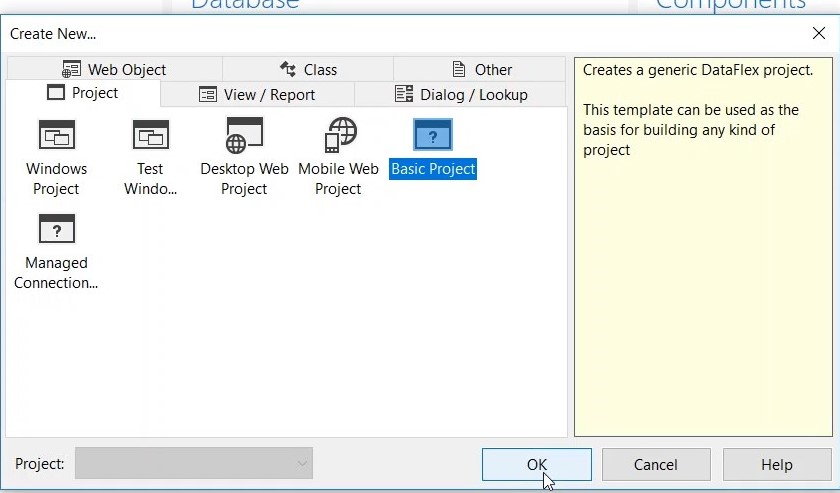Choose the Test Windows project icon
The image size is (840, 493).
tap(150, 135)
